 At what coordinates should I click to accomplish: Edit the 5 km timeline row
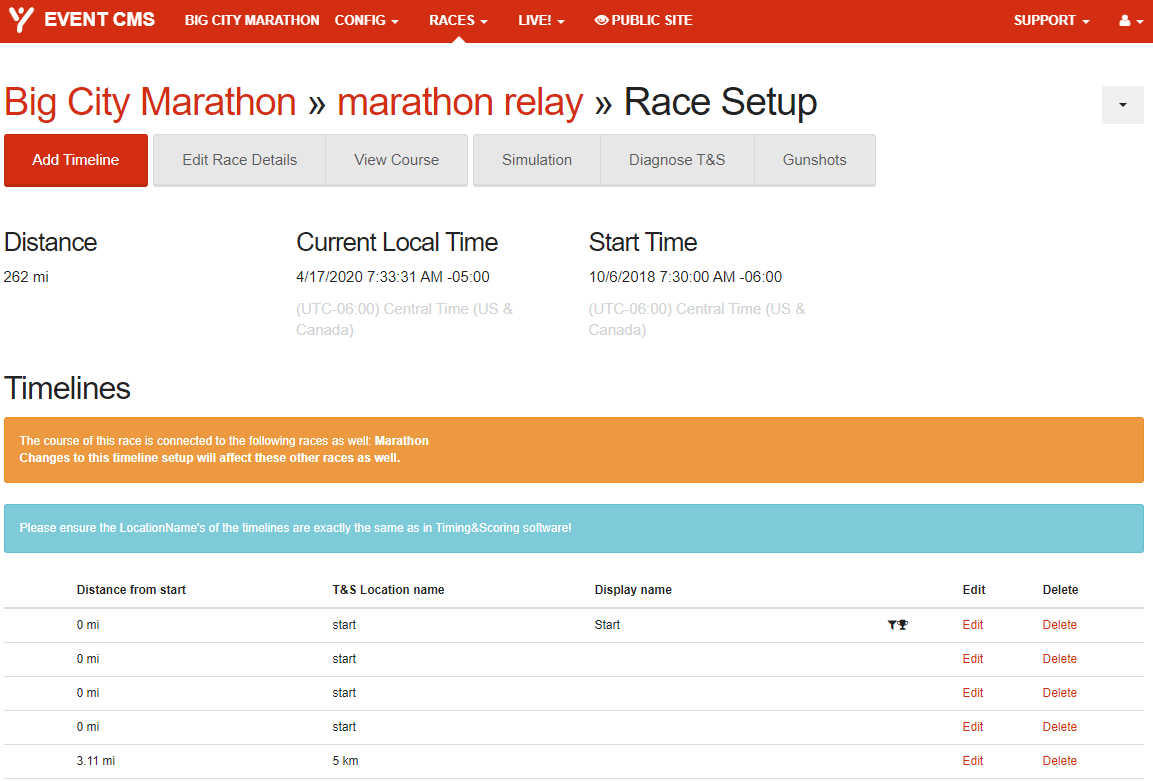coord(972,761)
